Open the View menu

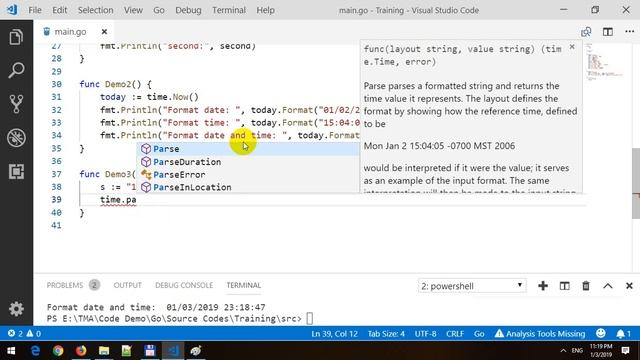[133, 10]
